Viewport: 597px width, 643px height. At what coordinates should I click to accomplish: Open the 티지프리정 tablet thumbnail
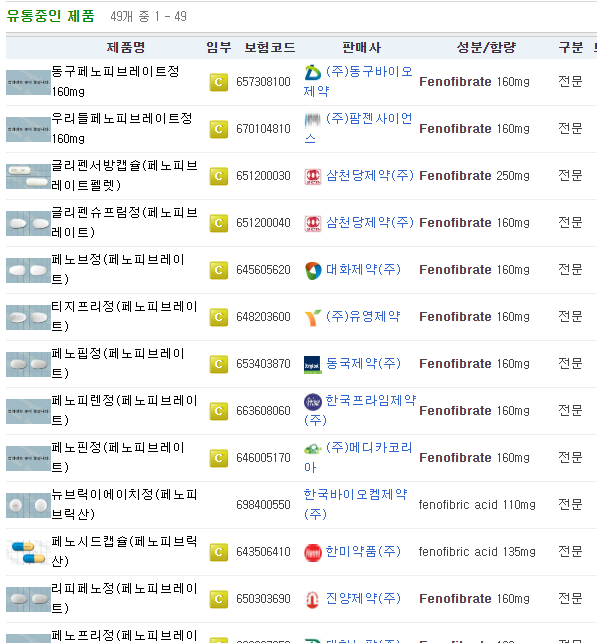point(28,317)
